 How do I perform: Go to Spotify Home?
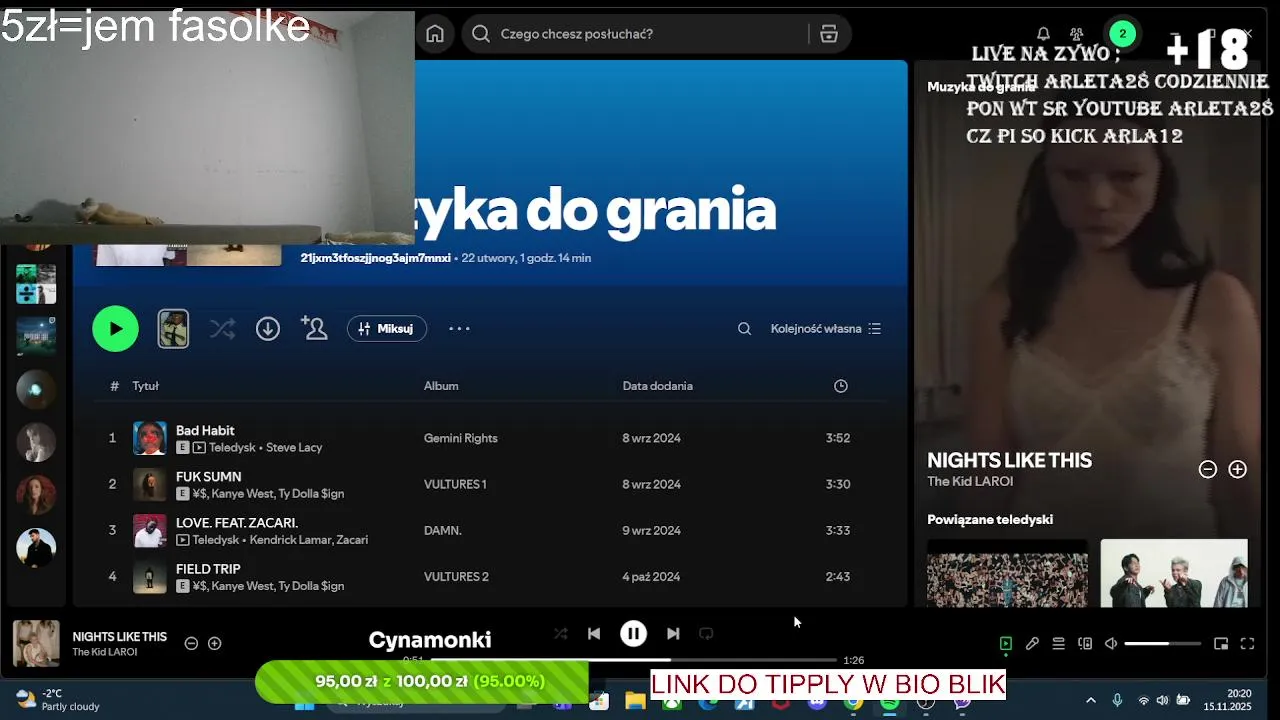click(x=435, y=34)
